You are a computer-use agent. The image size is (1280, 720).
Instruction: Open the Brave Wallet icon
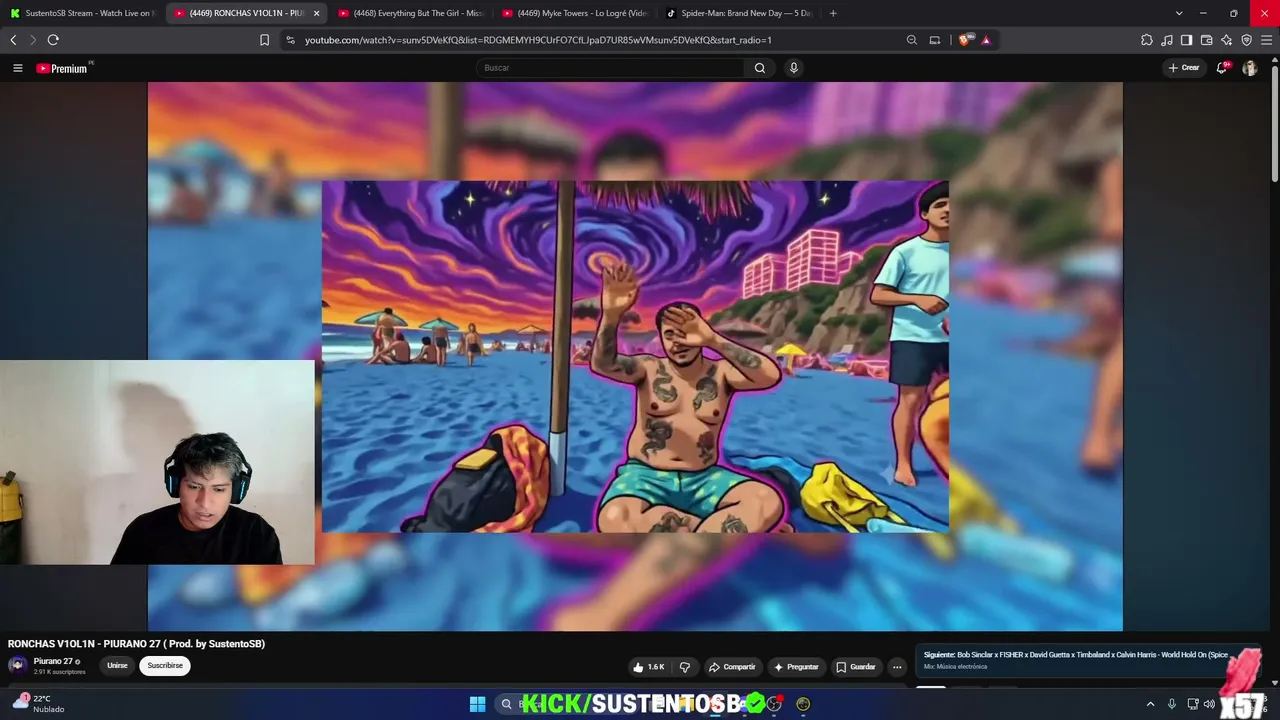tap(1207, 40)
